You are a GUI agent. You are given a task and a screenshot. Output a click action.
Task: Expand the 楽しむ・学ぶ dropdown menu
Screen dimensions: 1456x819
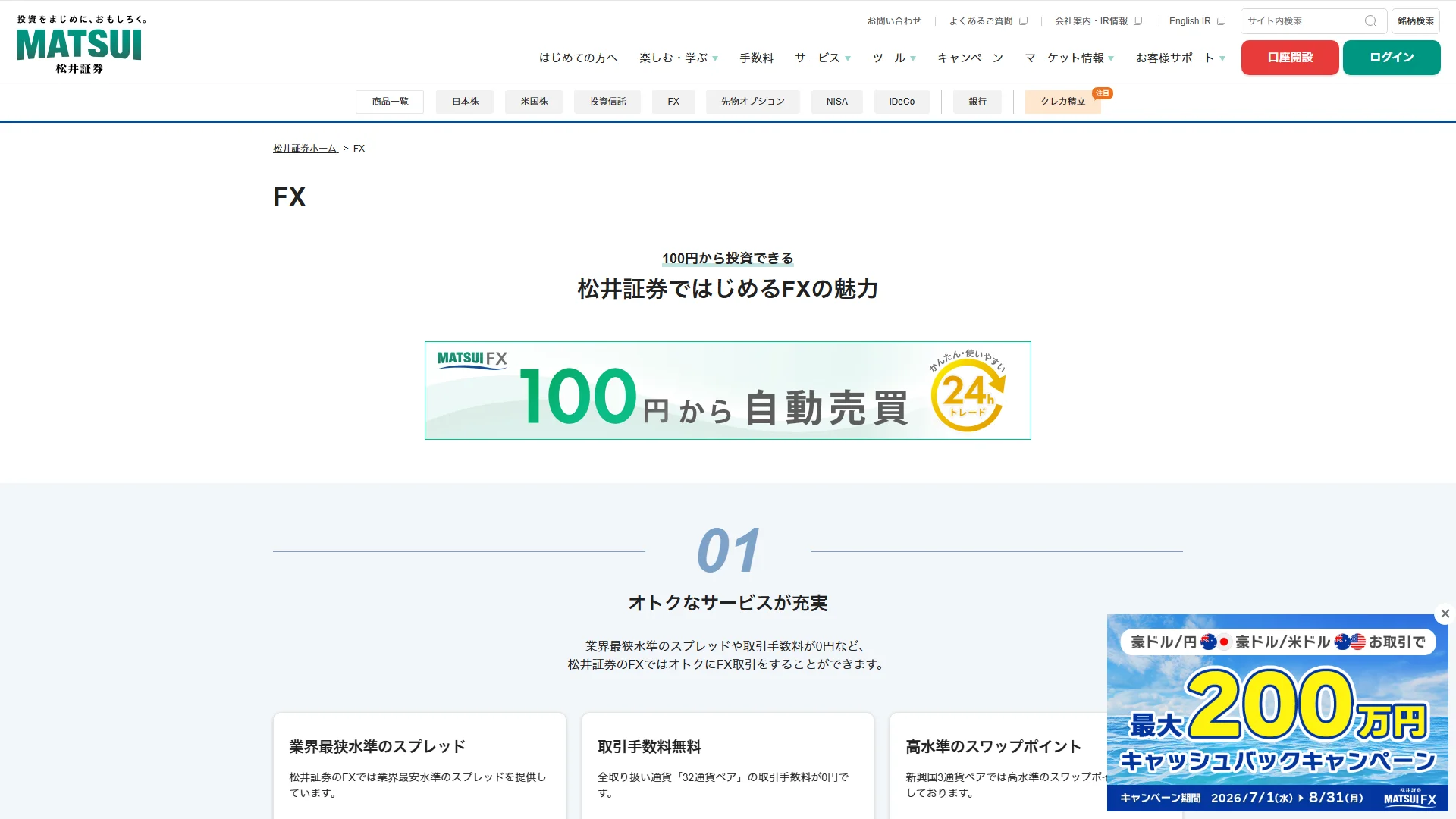click(x=678, y=58)
